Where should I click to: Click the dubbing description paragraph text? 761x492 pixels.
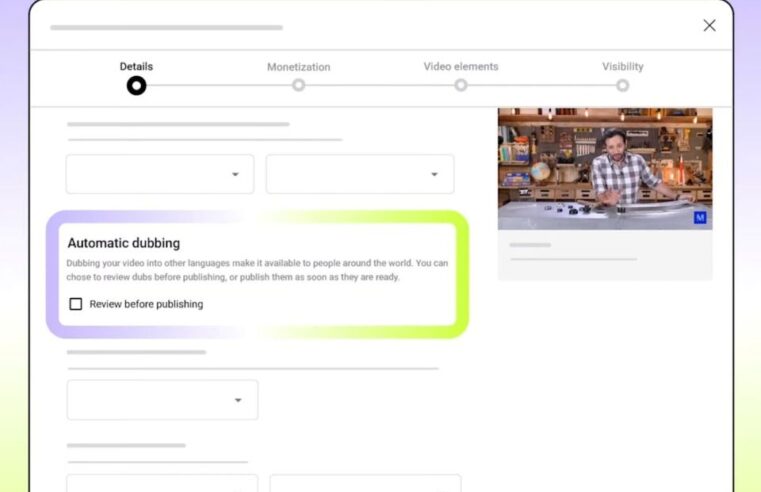coord(257,270)
